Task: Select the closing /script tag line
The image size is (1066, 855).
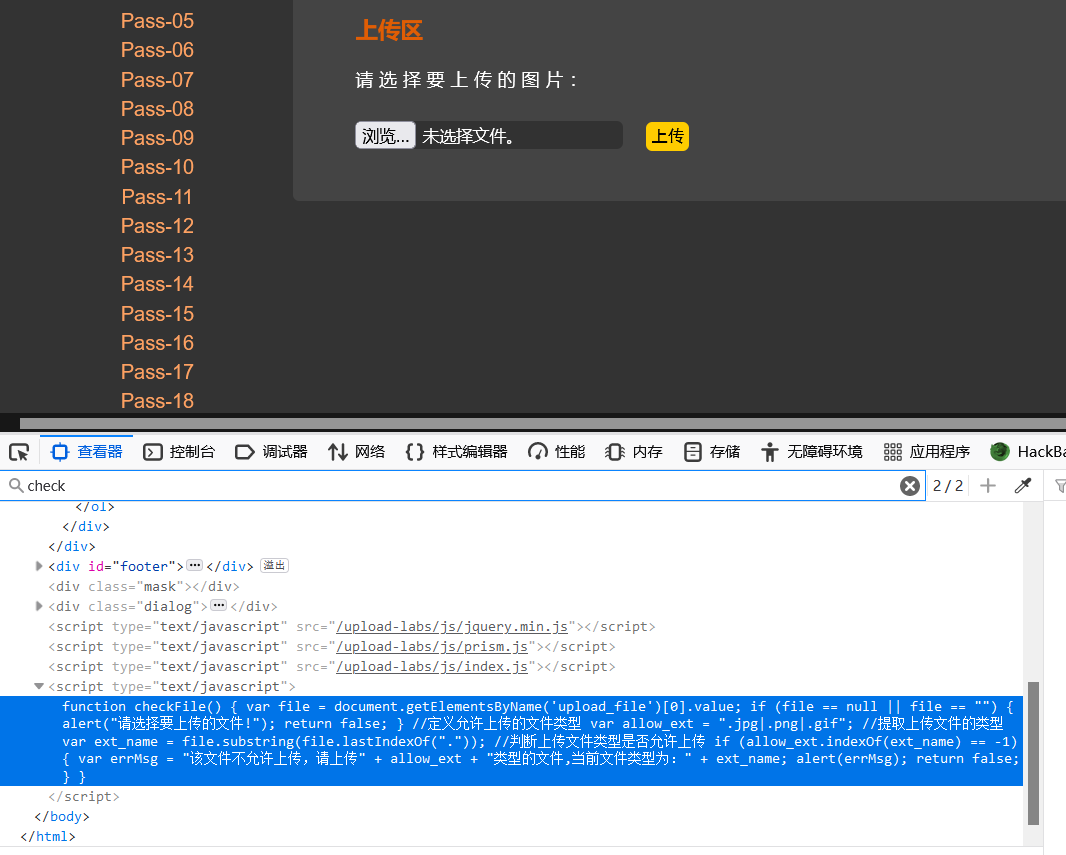Action: tap(84, 797)
